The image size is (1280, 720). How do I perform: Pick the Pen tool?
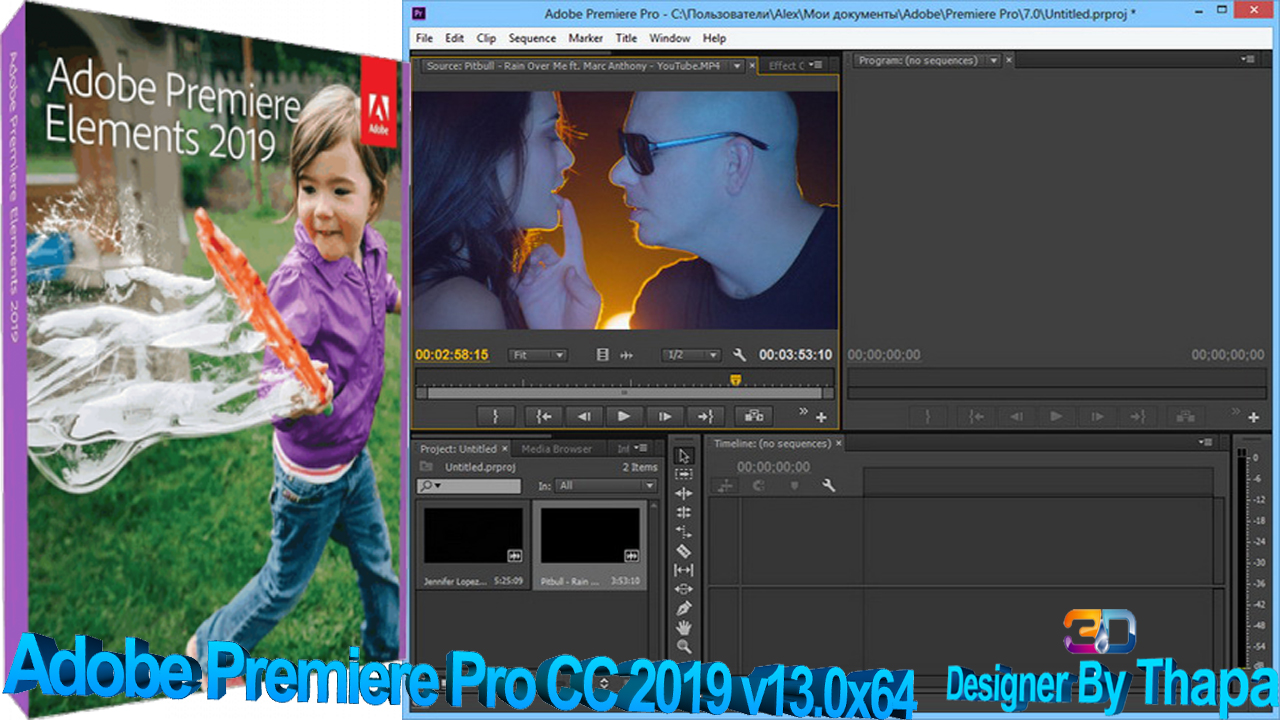[684, 608]
